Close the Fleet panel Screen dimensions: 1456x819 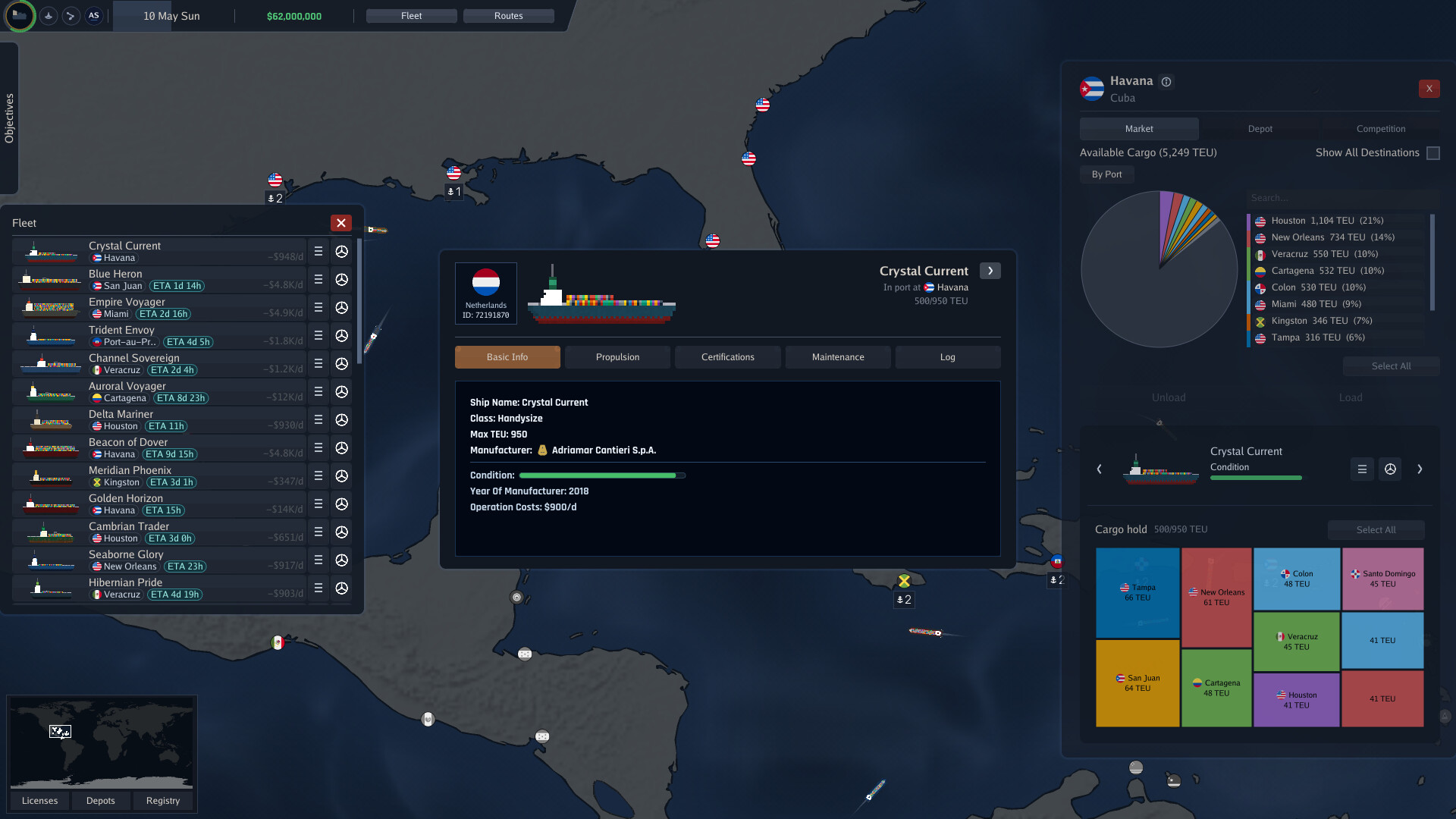(341, 223)
